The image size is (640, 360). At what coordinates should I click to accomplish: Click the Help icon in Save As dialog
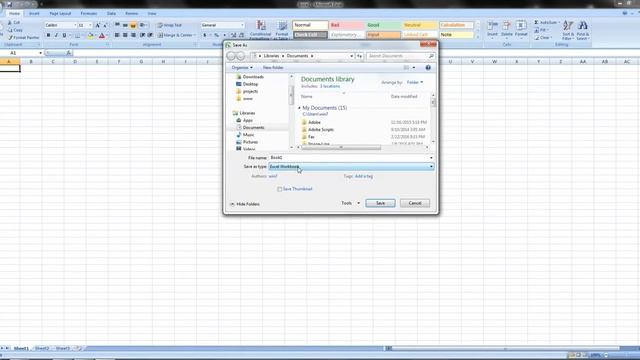(x=428, y=68)
